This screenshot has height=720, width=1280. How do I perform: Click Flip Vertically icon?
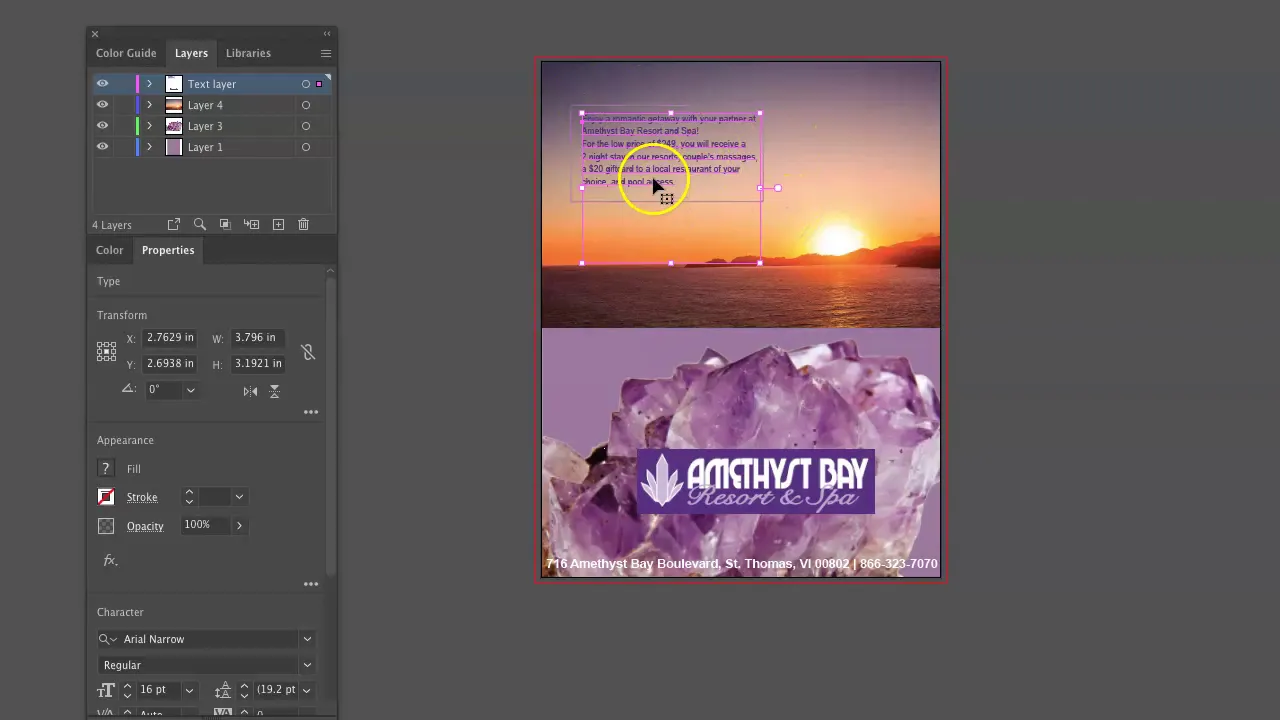(x=274, y=391)
